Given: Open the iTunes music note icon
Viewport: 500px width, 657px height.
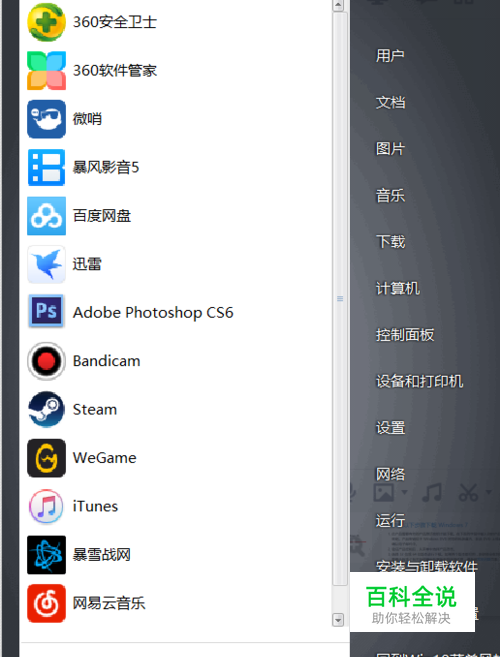Looking at the screenshot, I should tap(46, 507).
